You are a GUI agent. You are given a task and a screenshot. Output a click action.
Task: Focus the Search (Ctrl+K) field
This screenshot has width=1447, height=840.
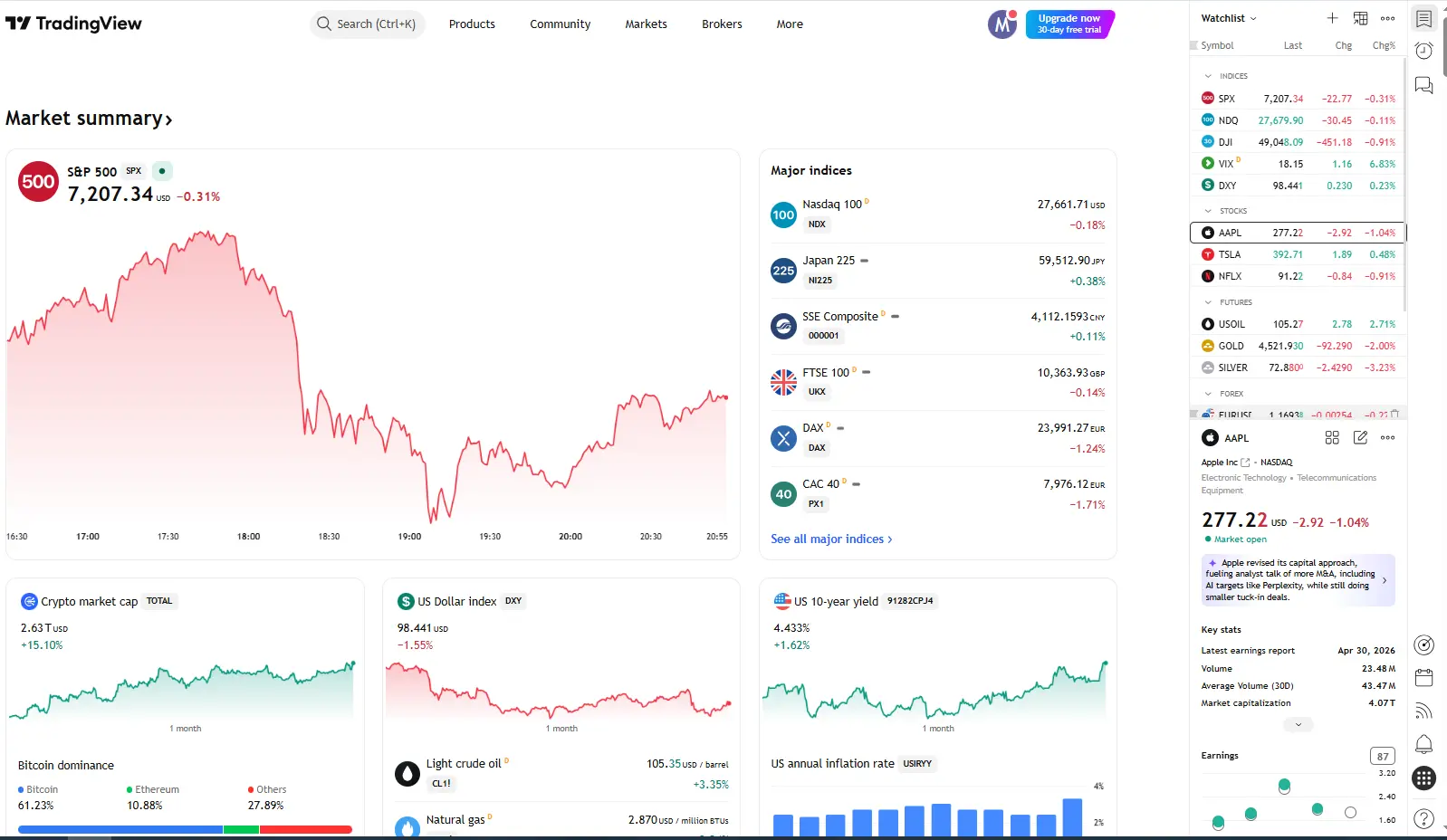368,24
